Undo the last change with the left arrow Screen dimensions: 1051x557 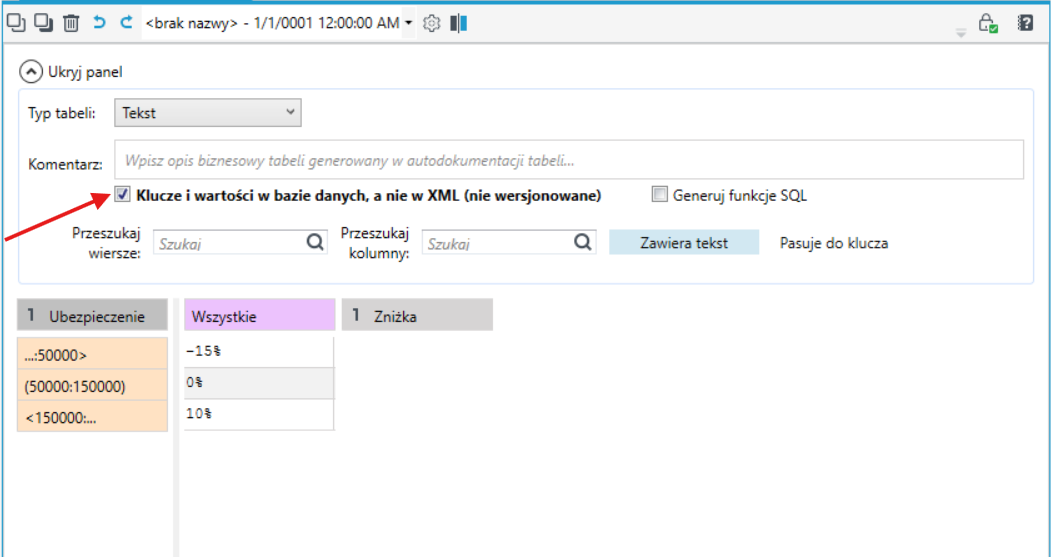[99, 23]
